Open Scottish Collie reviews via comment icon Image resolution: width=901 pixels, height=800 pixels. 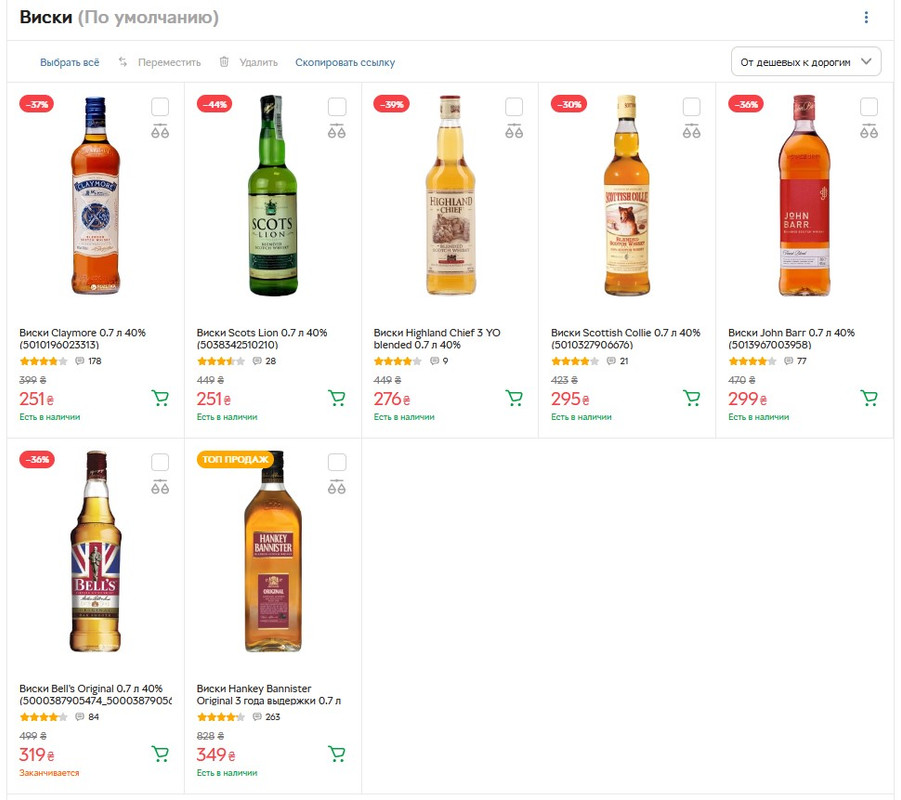(x=611, y=361)
